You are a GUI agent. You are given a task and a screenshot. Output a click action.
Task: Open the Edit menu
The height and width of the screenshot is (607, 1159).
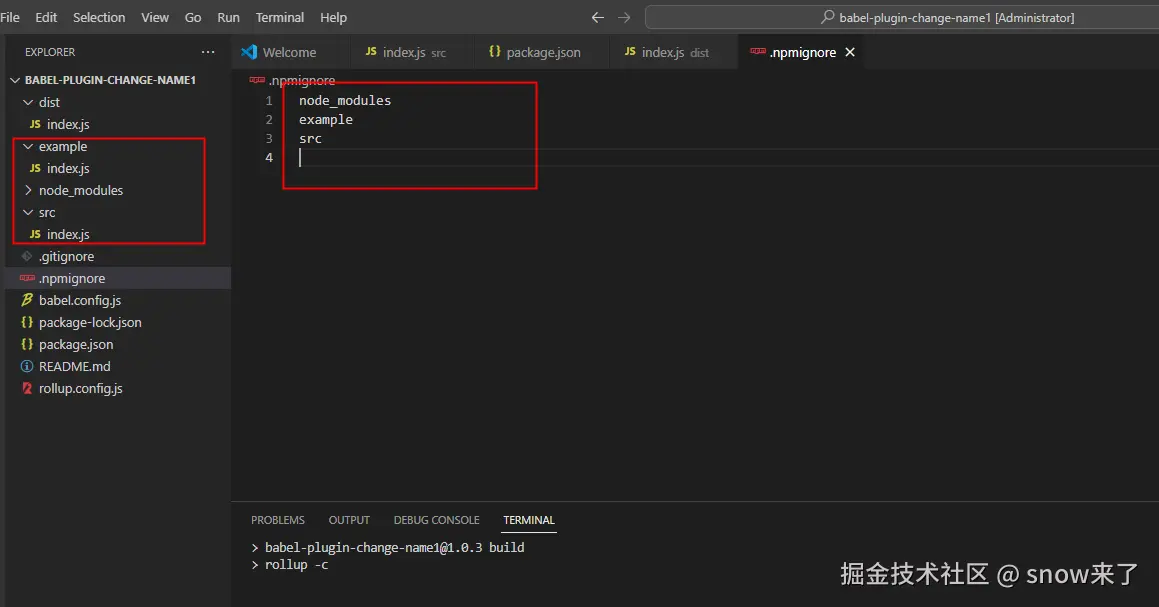[x=46, y=17]
